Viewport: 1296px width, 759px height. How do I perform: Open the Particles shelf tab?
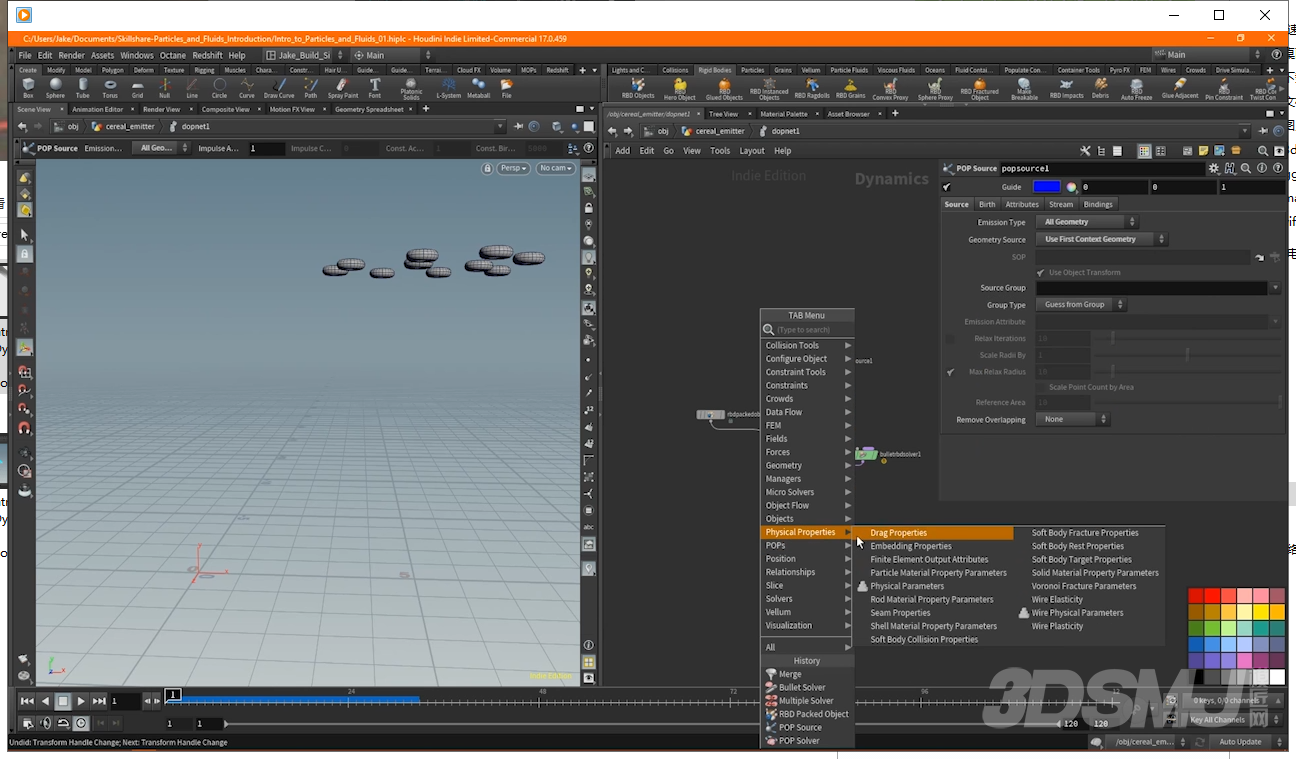click(x=753, y=70)
